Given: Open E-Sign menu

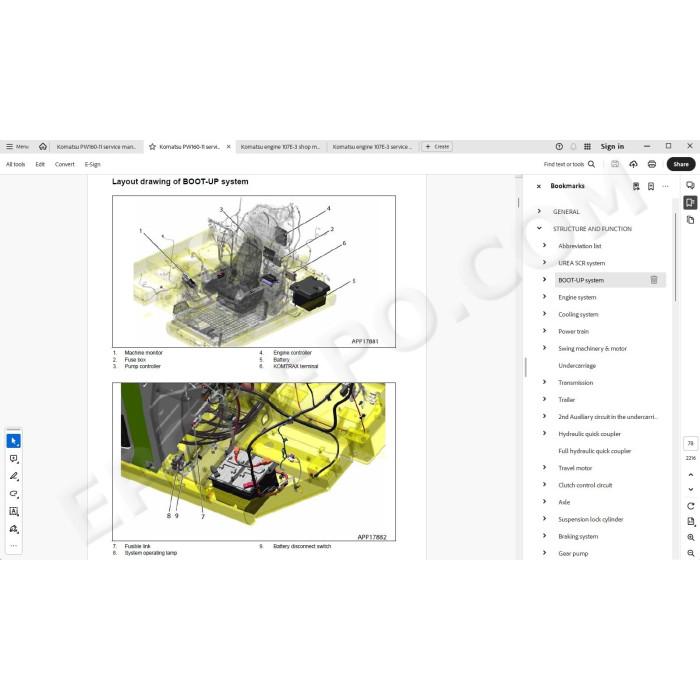Looking at the screenshot, I should point(93,164).
